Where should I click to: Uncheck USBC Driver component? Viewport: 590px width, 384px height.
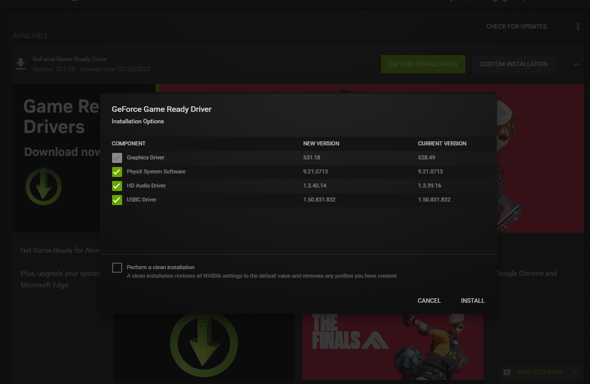click(117, 200)
